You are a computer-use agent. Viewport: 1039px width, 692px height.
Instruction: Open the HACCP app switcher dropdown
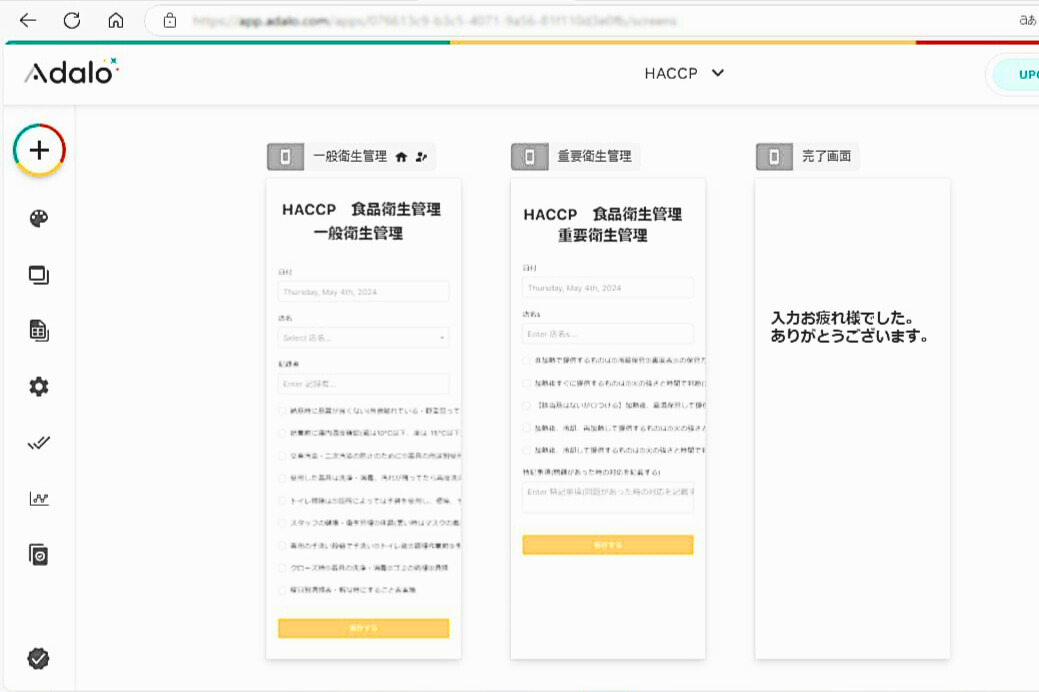coord(684,73)
